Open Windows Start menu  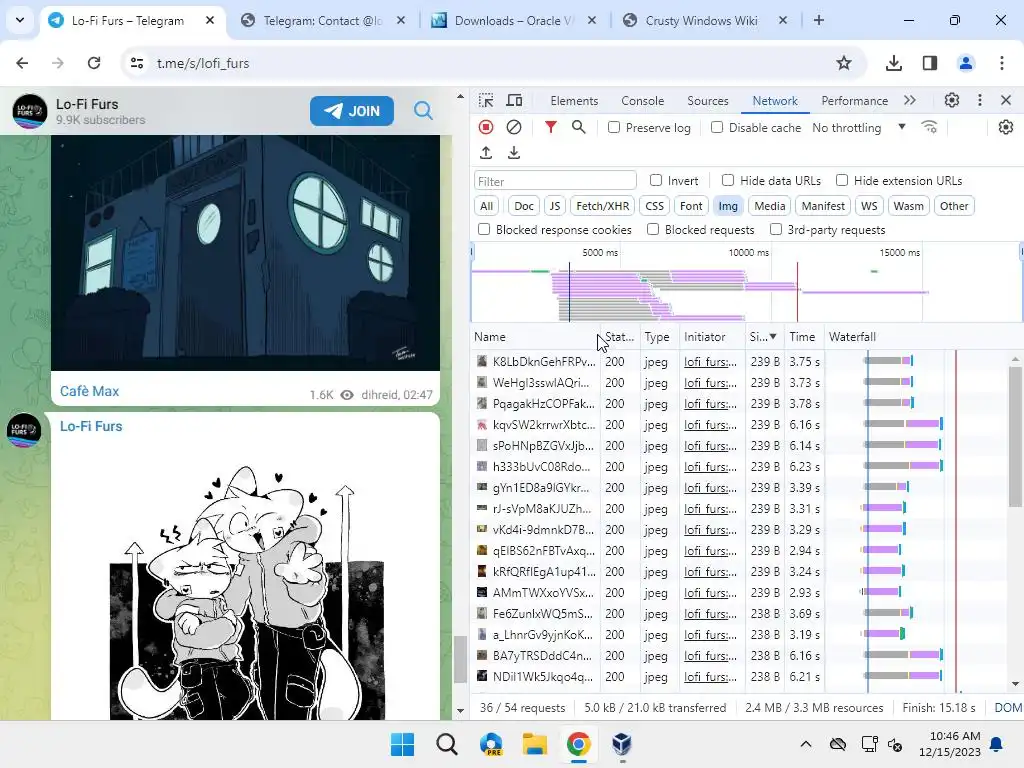(402, 744)
